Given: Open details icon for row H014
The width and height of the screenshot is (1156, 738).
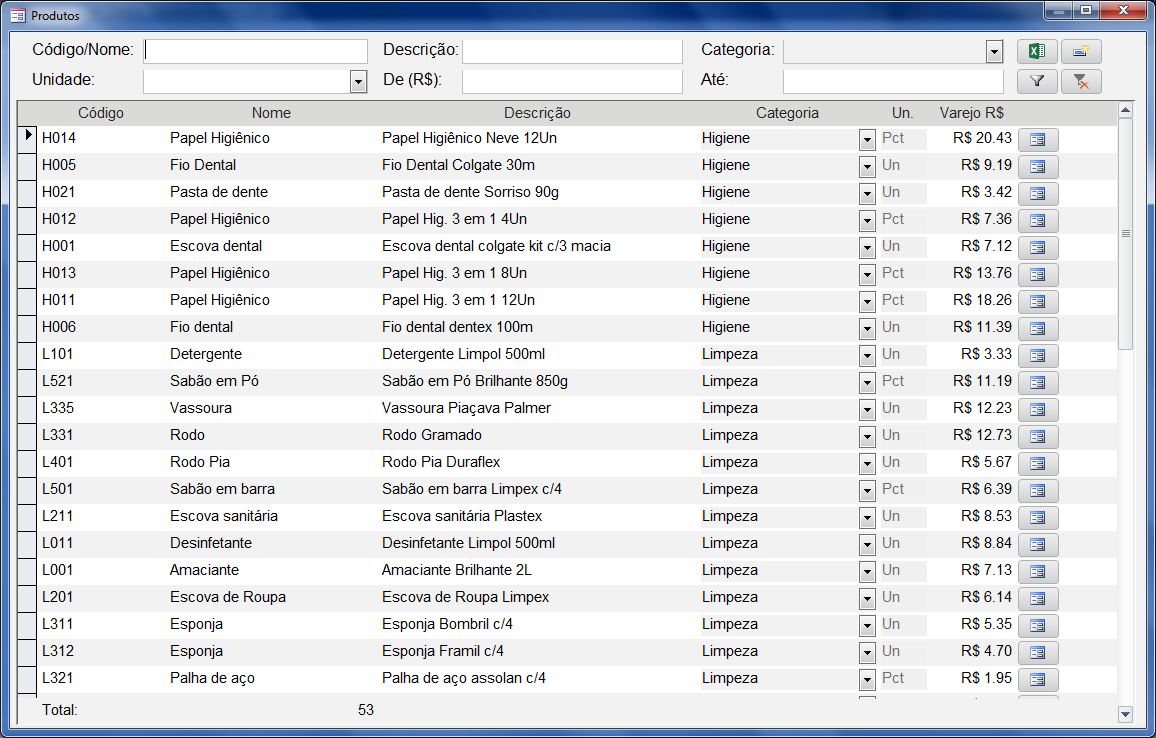Looking at the screenshot, I should tap(1037, 139).
